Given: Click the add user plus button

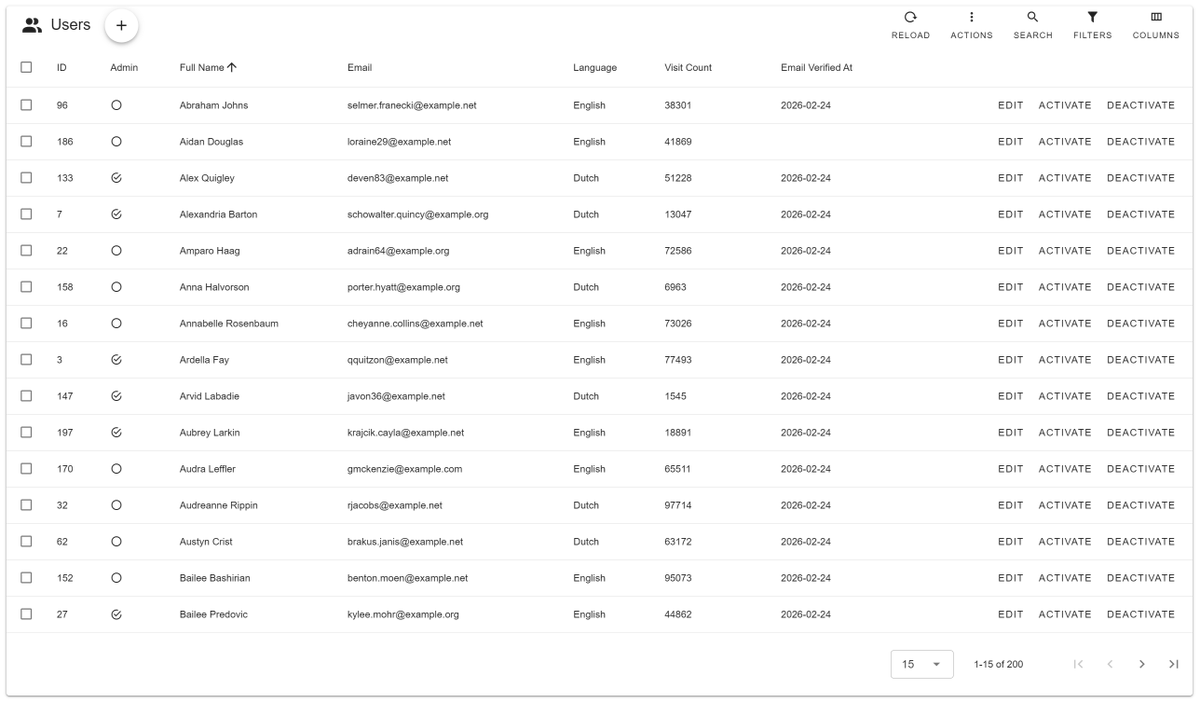Looking at the screenshot, I should pyautogui.click(x=121, y=26).
